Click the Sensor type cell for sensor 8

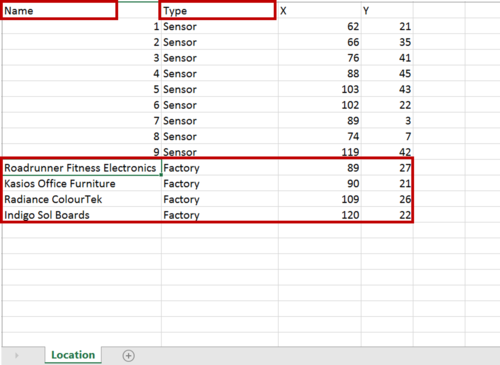220,136
